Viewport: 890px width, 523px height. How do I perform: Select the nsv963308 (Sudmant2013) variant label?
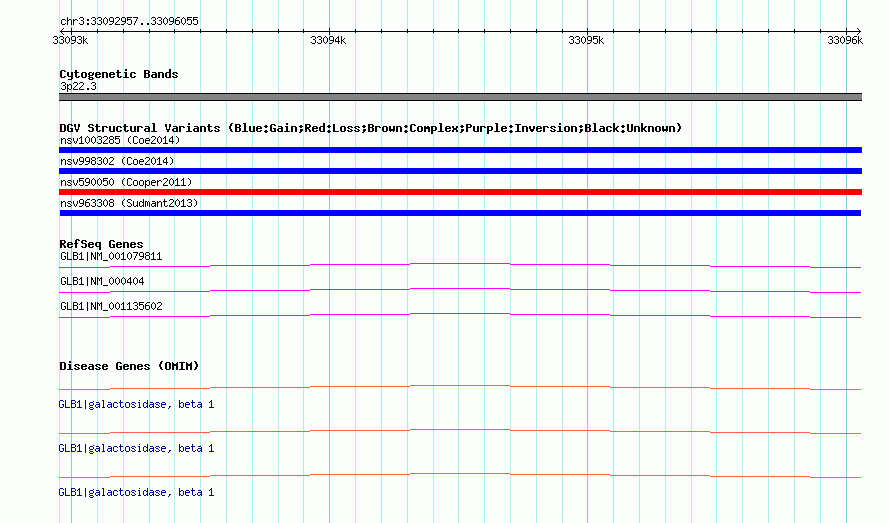tap(129, 203)
